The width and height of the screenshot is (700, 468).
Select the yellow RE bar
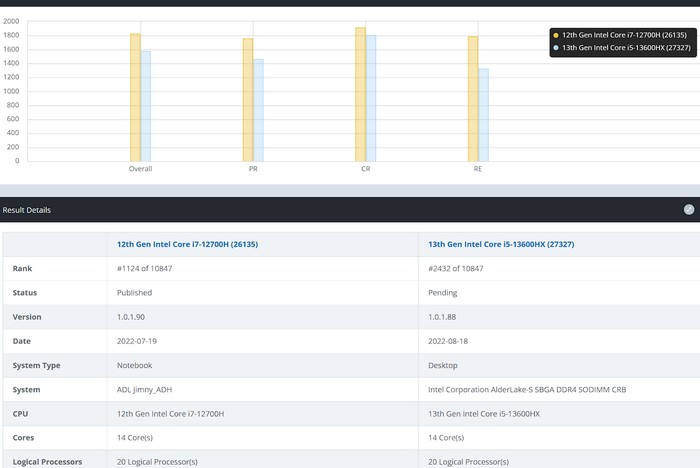(x=473, y=99)
